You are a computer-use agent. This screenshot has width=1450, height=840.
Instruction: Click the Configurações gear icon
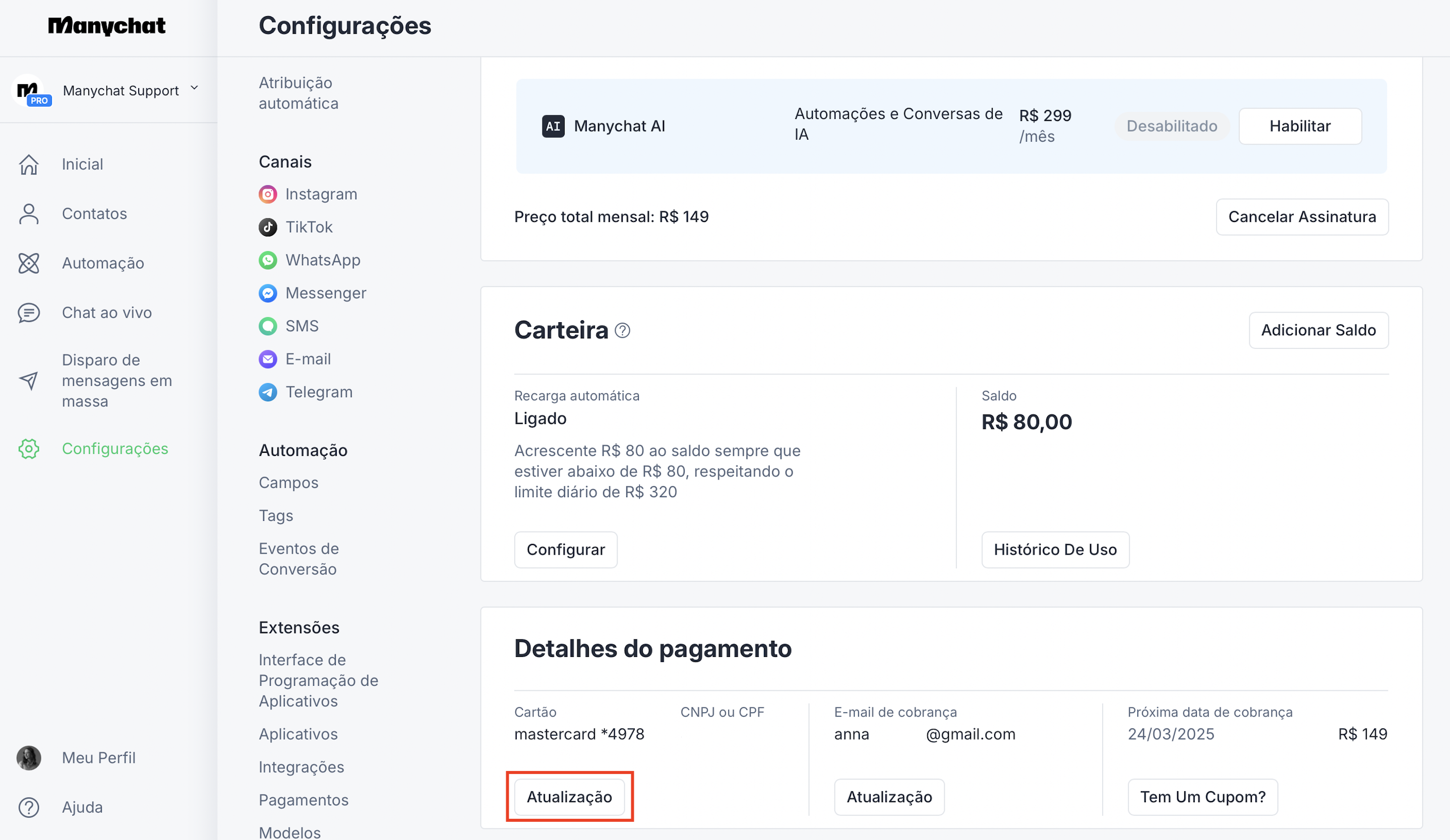click(29, 449)
